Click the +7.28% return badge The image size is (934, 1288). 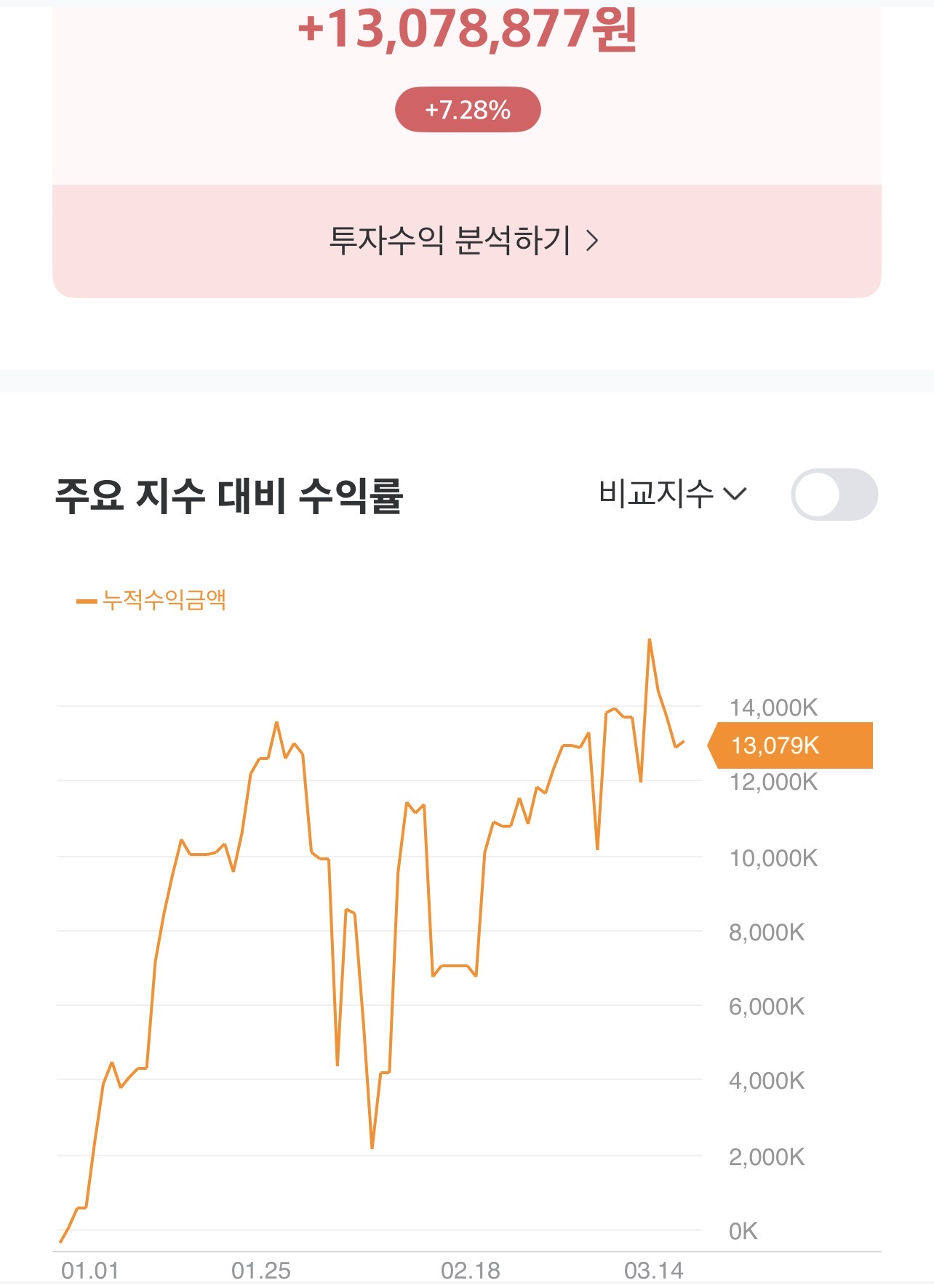pos(468,110)
